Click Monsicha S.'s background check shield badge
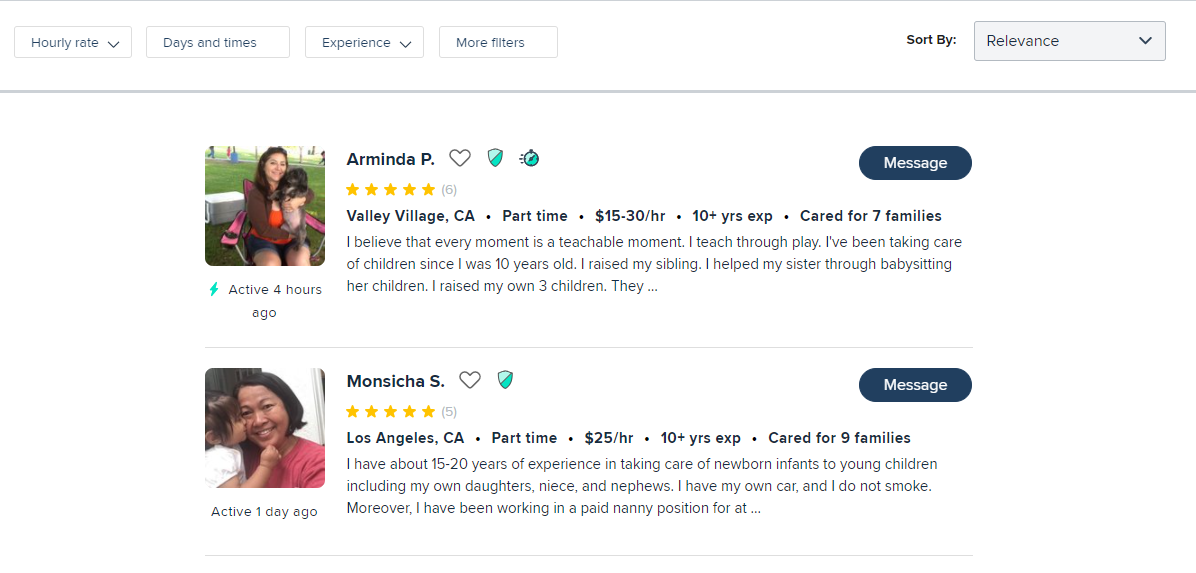Screen dimensions: 1196x573 coord(505,380)
